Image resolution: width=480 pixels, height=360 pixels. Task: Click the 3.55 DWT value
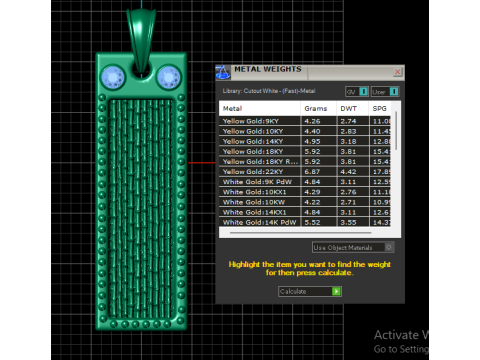tap(348, 222)
